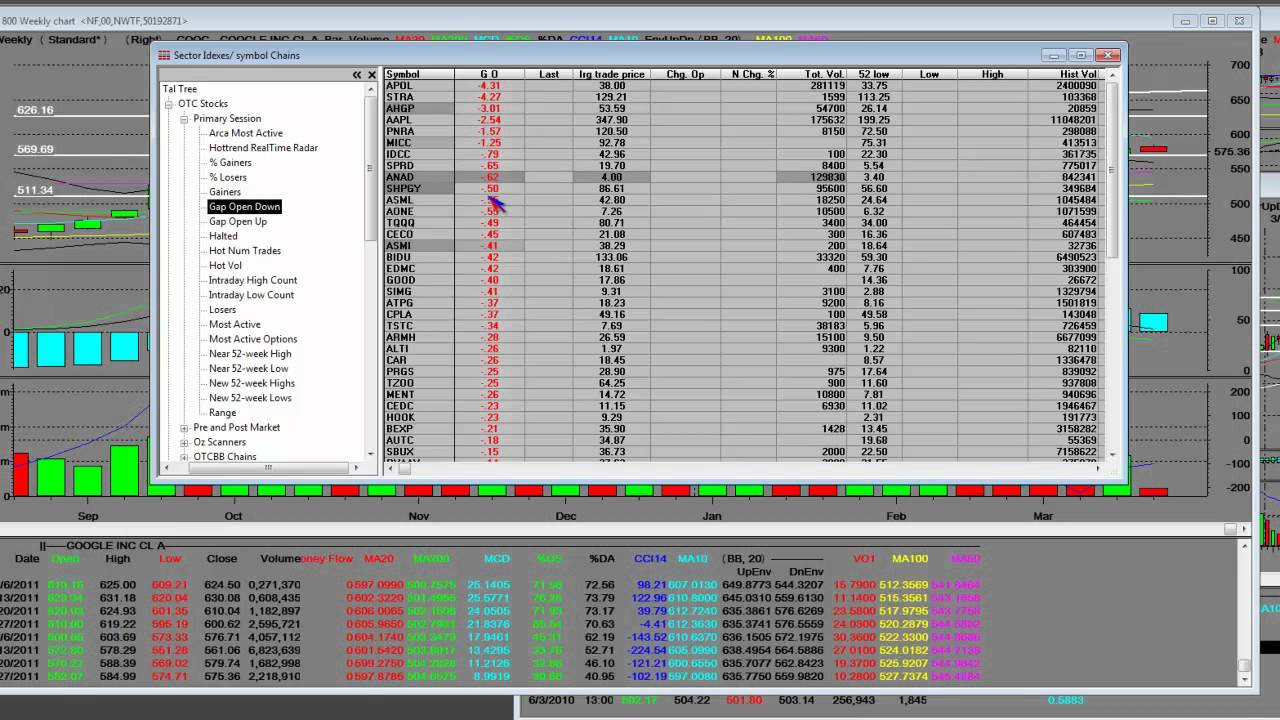Click the 347.90 trade price cell

point(612,120)
